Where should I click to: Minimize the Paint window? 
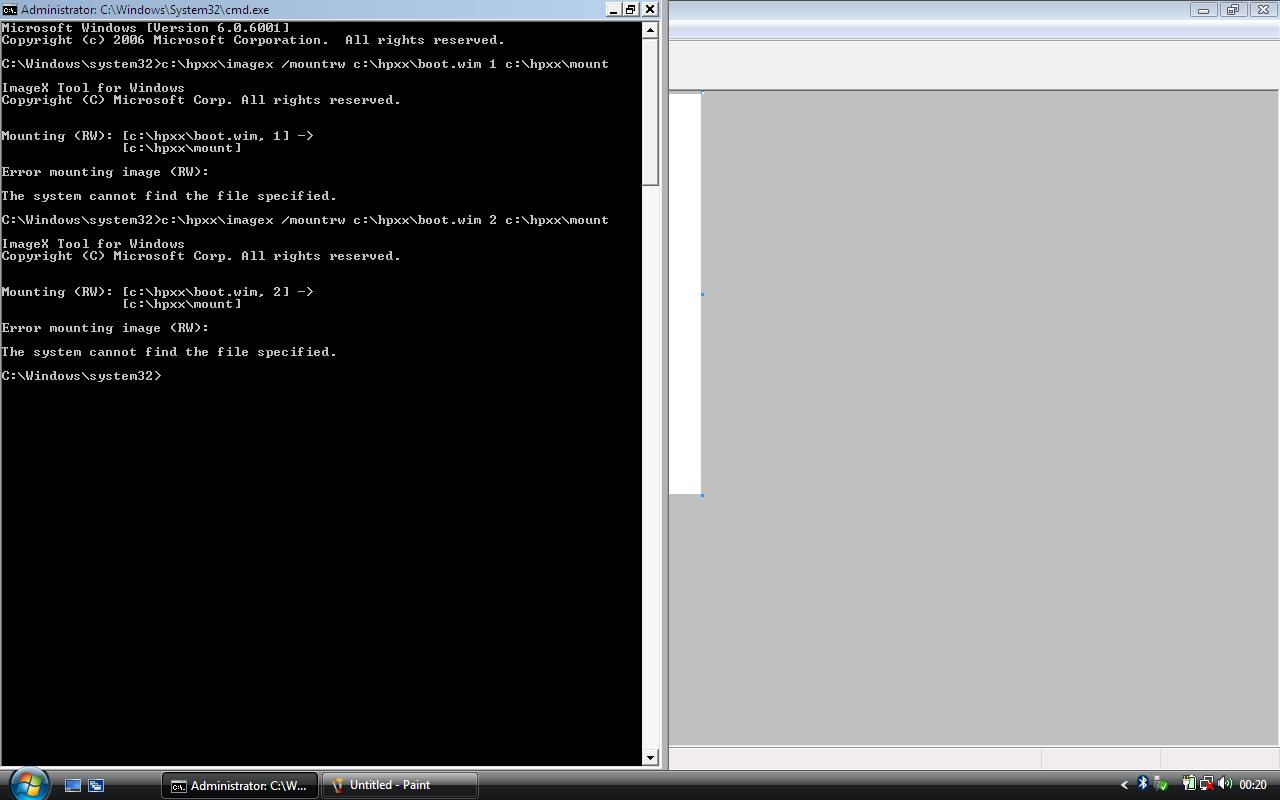1203,10
